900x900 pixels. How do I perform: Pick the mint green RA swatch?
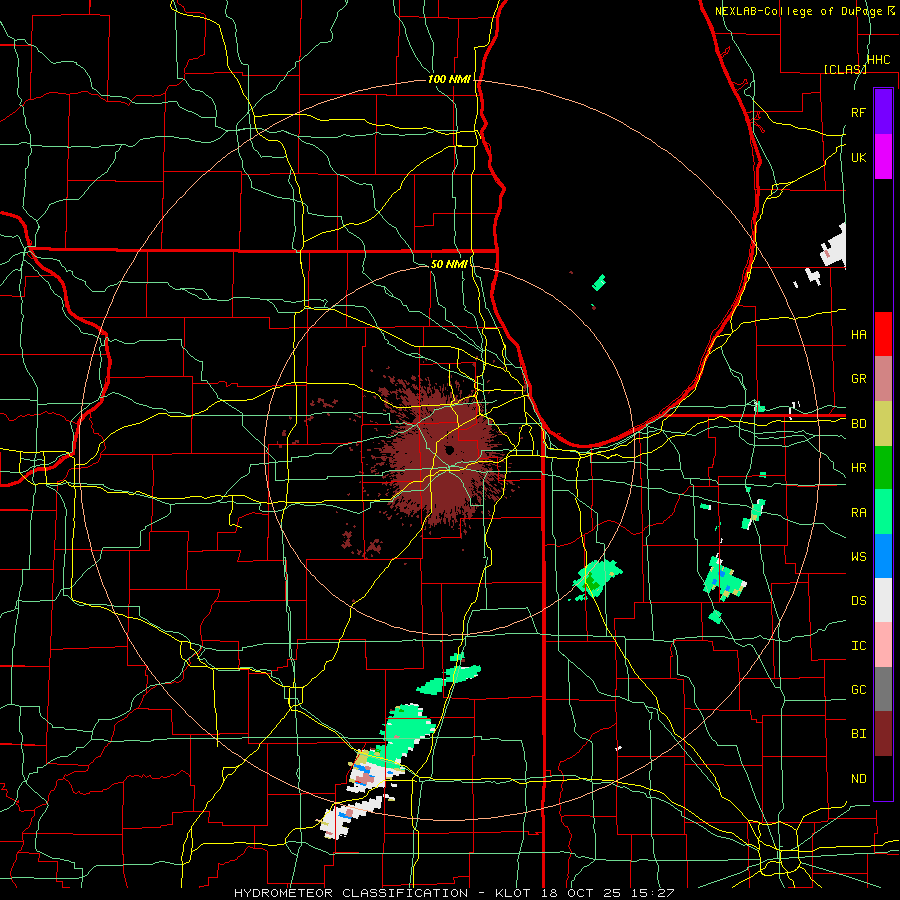(x=883, y=512)
